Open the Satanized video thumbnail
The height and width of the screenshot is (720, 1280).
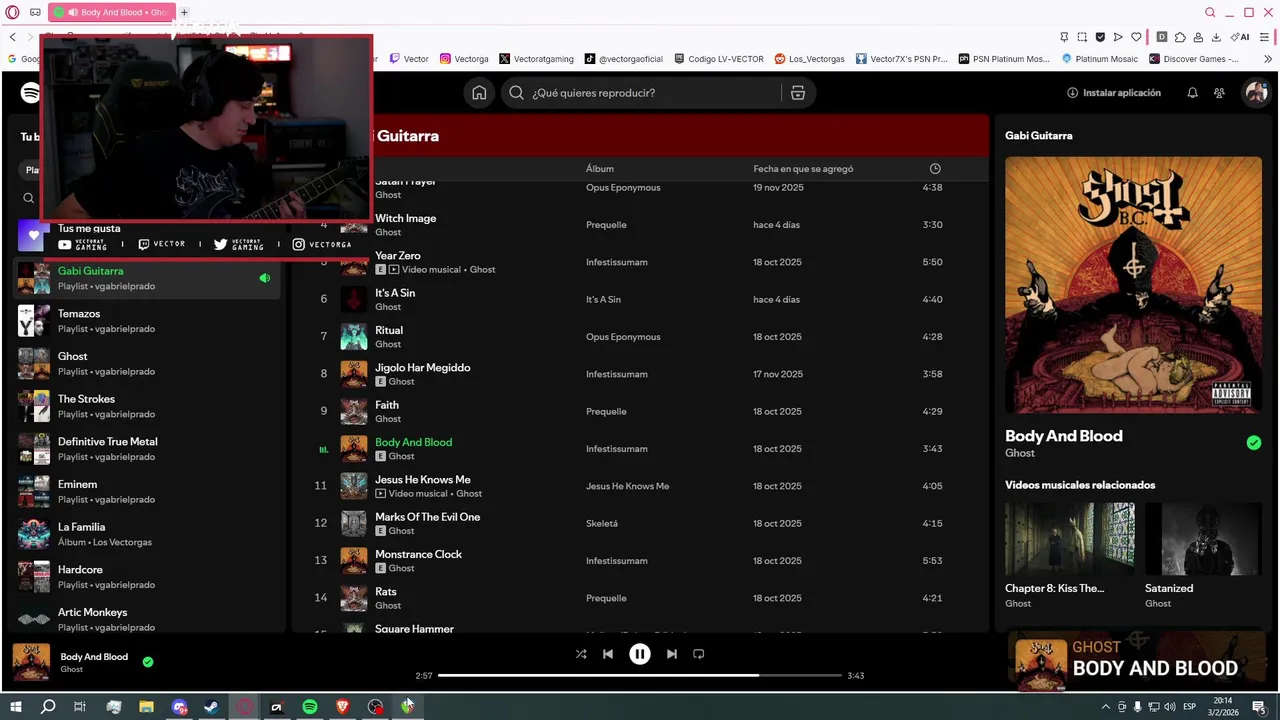coord(1203,538)
